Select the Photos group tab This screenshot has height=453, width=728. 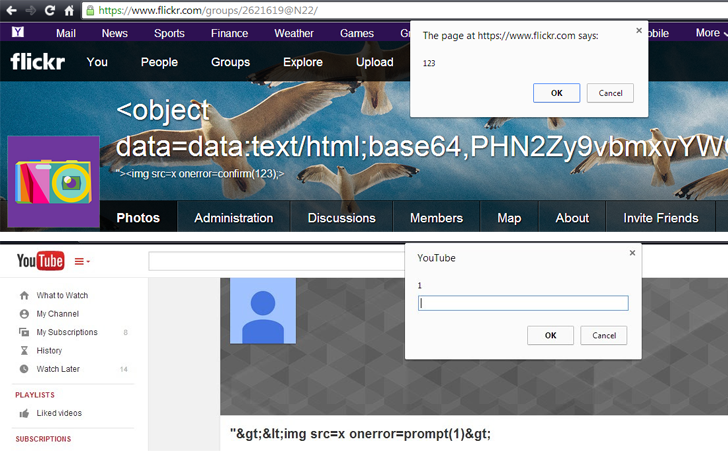(x=138, y=218)
